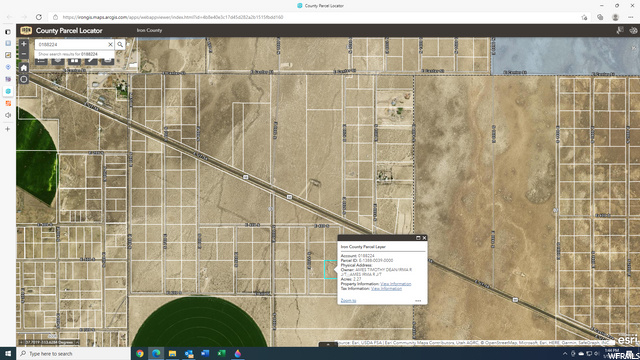640x360 pixels.
Task: Click inside the parcel search input field
Action: (x=71, y=44)
